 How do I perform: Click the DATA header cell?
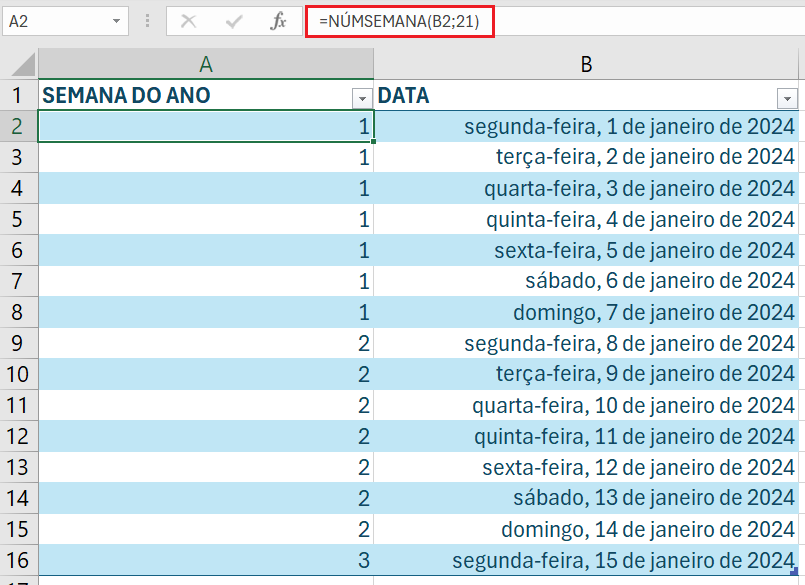pos(586,96)
